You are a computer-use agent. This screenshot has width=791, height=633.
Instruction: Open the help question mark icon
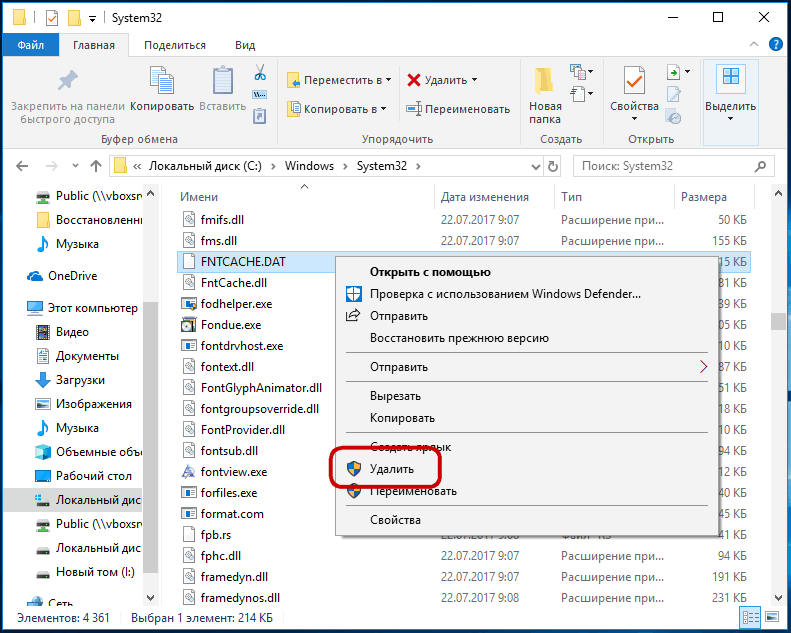pyautogui.click(x=775, y=44)
